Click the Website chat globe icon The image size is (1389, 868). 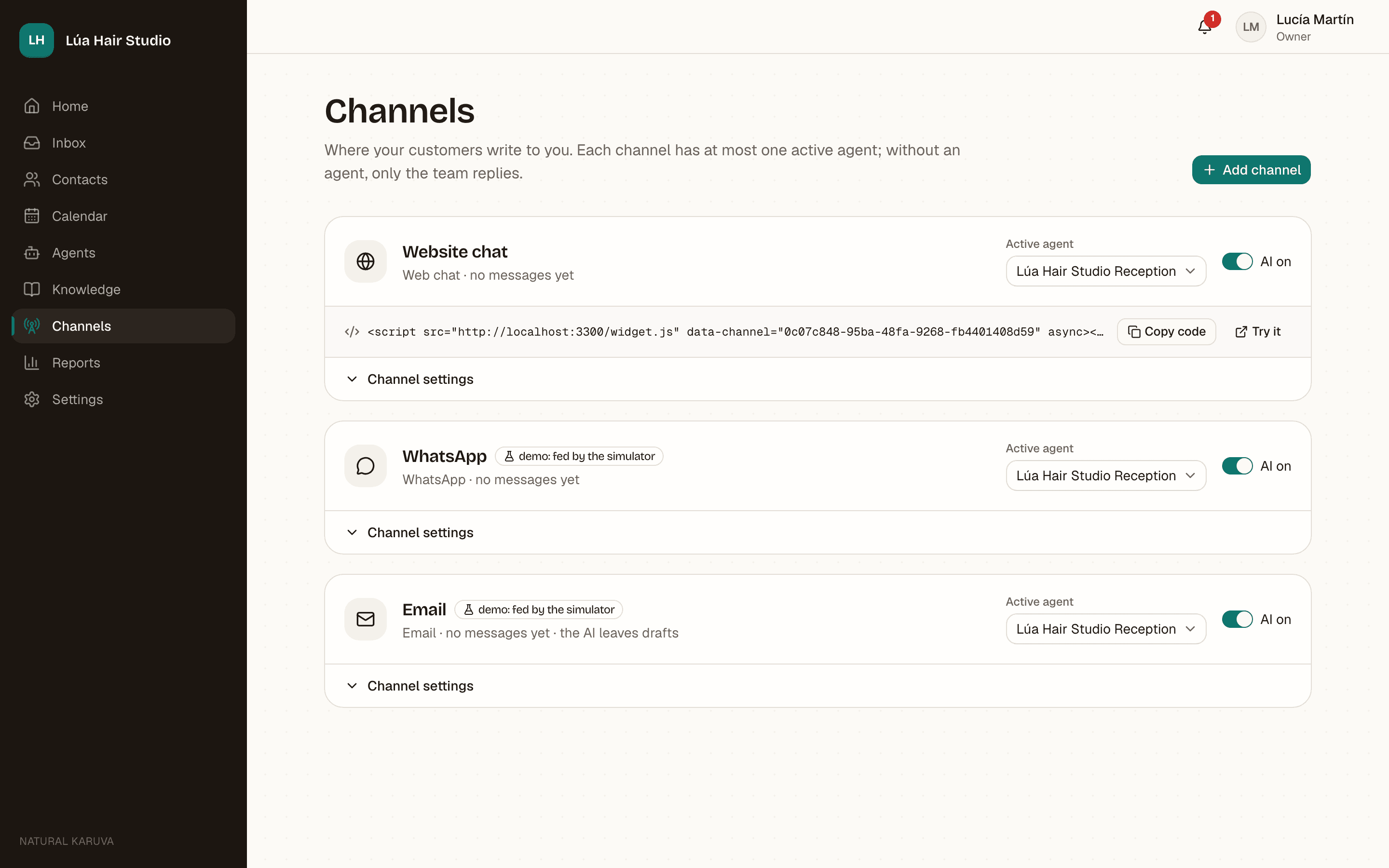pos(366,261)
